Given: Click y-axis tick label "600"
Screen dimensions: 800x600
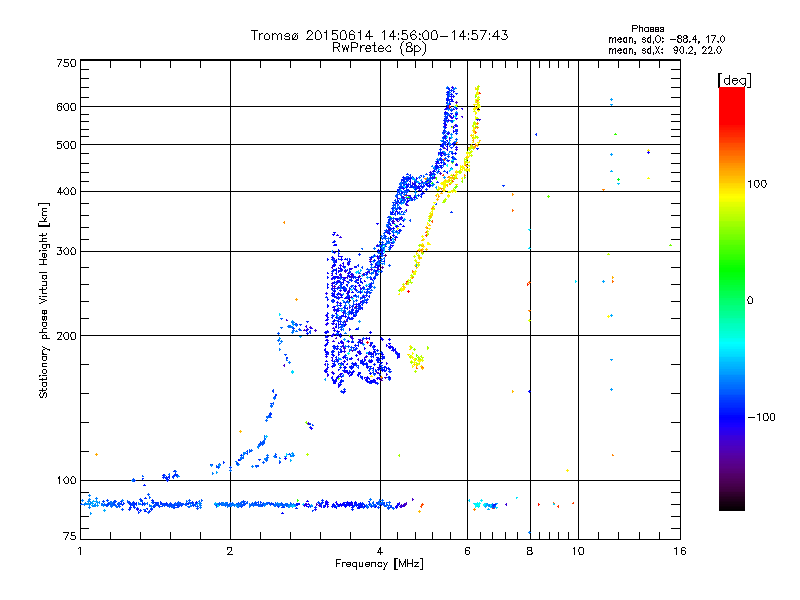Looking at the screenshot, I should point(66,107).
